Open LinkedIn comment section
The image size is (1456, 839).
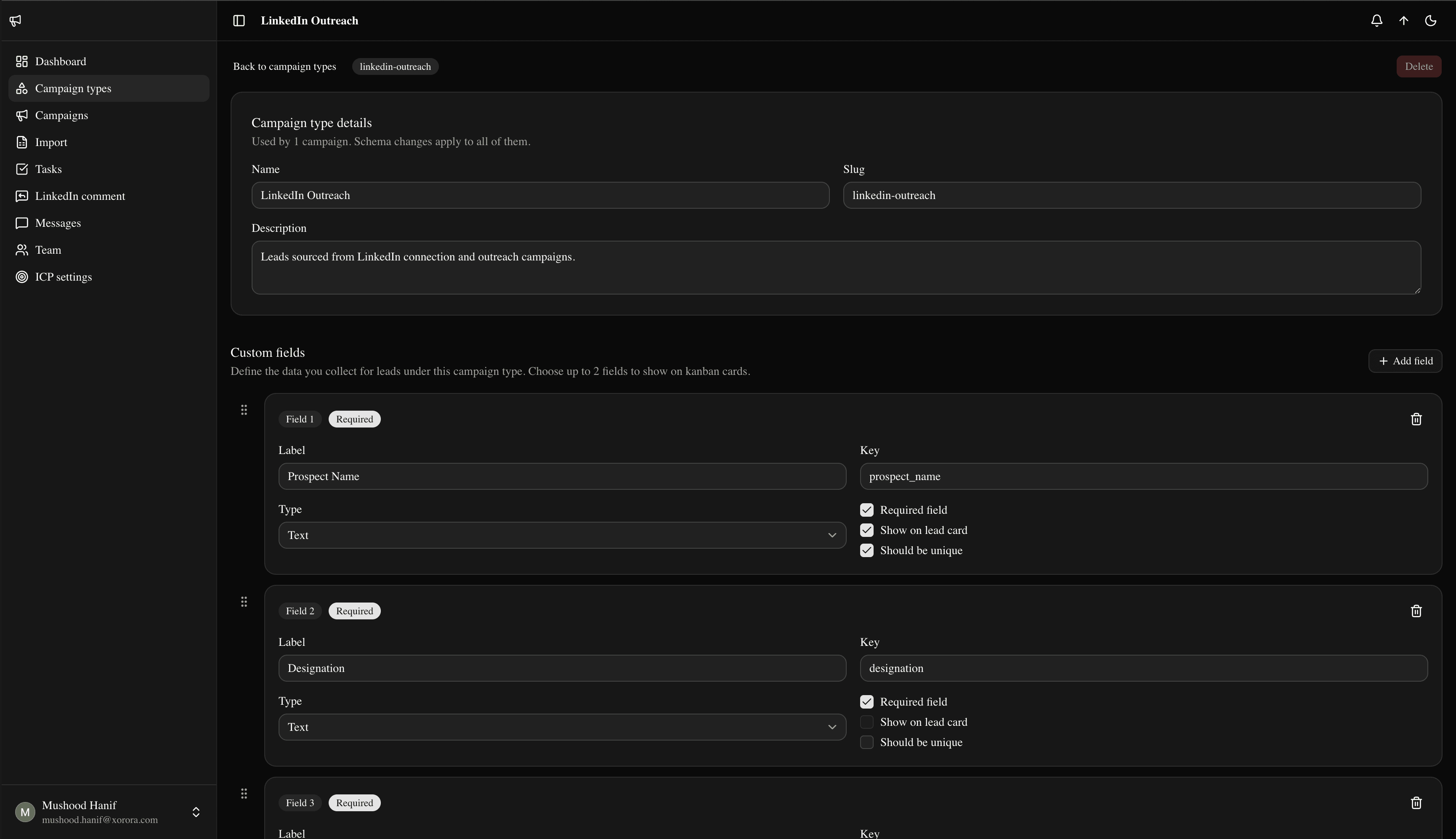pyautogui.click(x=109, y=196)
